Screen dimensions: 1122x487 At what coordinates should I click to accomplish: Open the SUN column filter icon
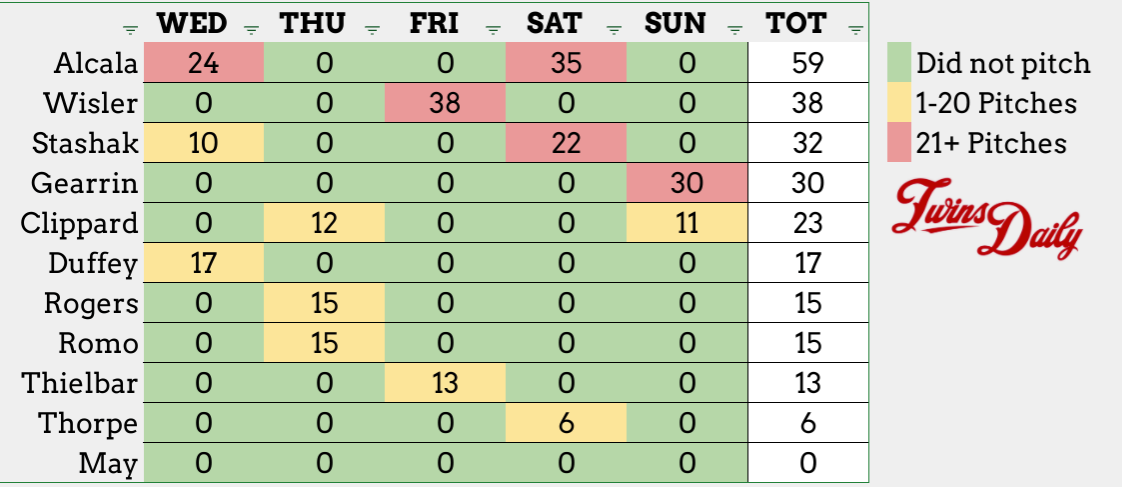[x=736, y=27]
